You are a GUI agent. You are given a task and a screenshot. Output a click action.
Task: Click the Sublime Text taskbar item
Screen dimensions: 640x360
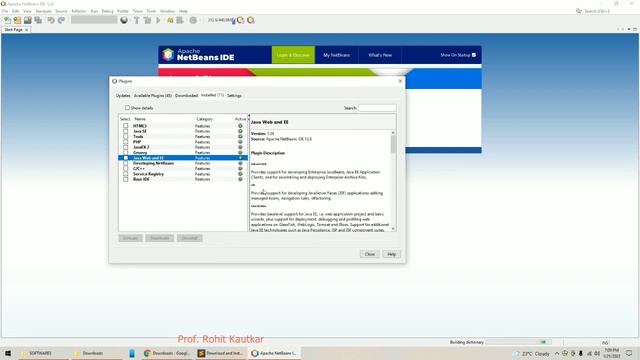coord(220,353)
